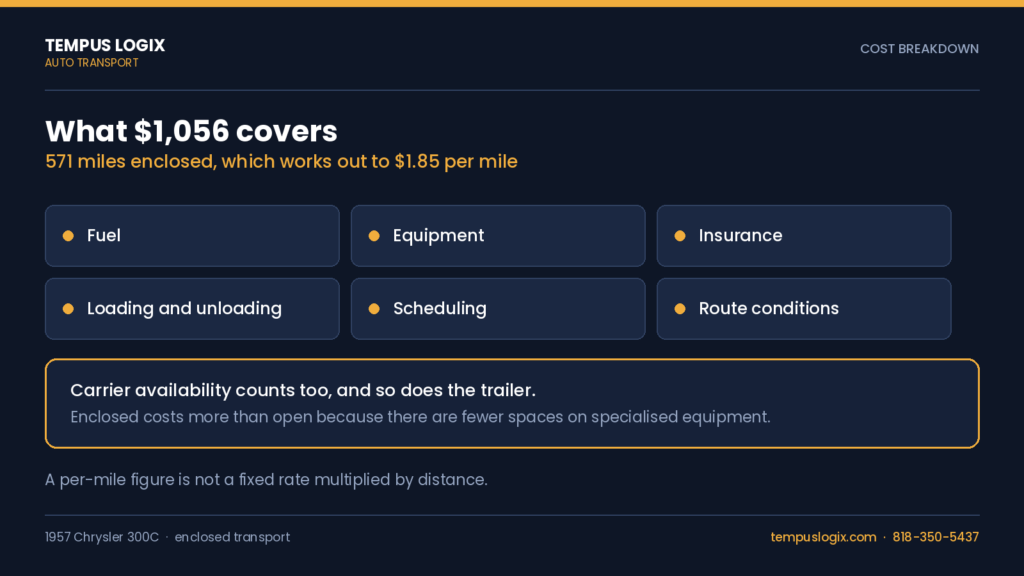
Task: Click the $1.85 per mile subtitle
Action: point(456,161)
